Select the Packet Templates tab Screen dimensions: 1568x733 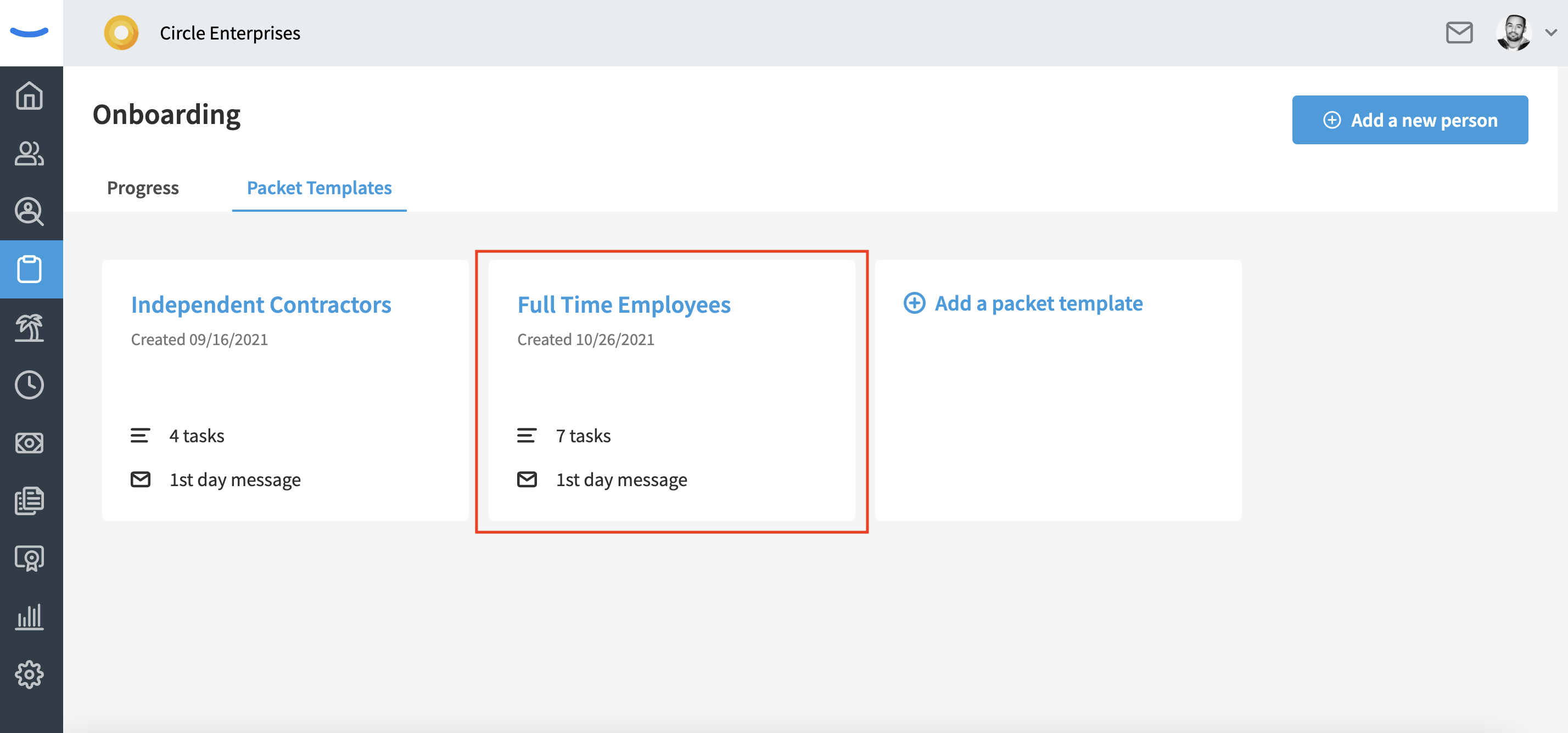(x=319, y=187)
